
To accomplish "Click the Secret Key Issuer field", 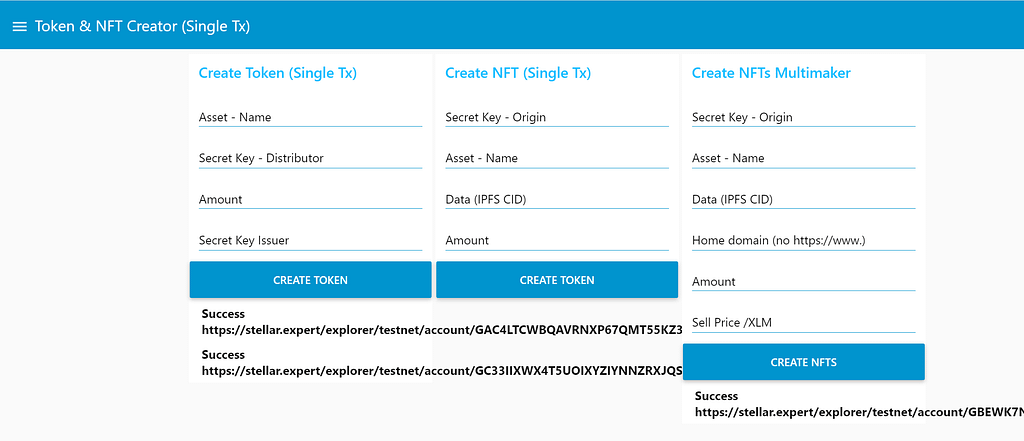I will coord(310,240).
